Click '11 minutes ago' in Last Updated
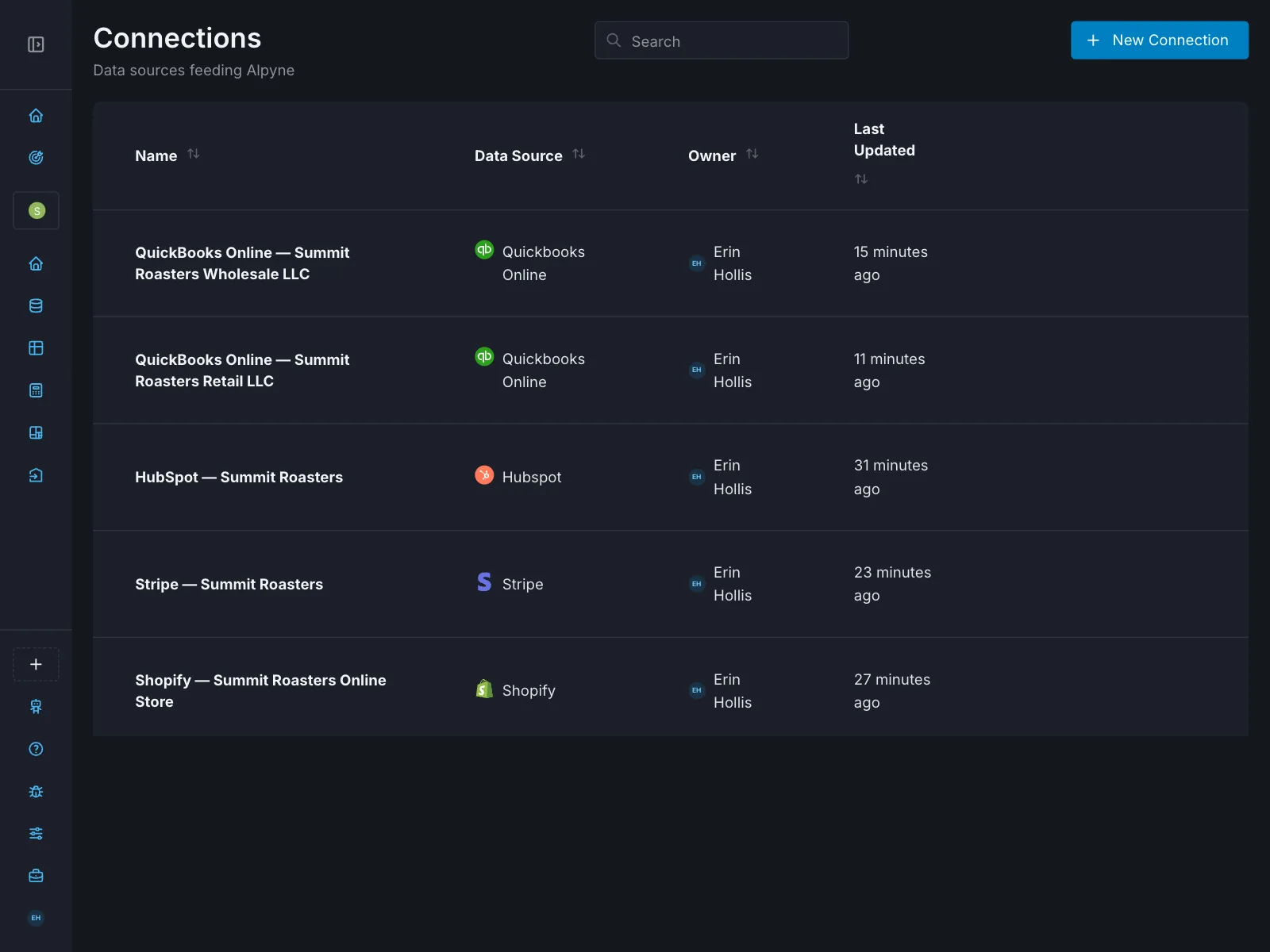The width and height of the screenshot is (1270, 952). (889, 370)
